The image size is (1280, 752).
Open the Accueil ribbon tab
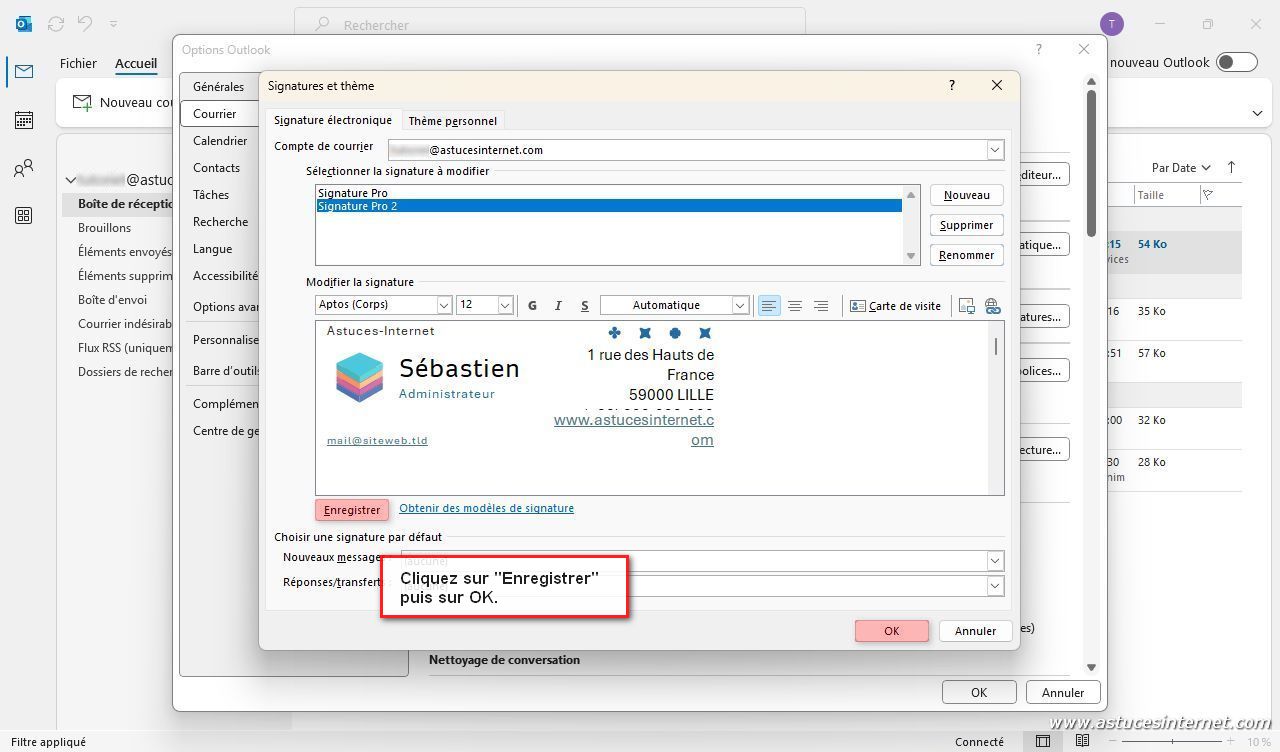[x=136, y=63]
